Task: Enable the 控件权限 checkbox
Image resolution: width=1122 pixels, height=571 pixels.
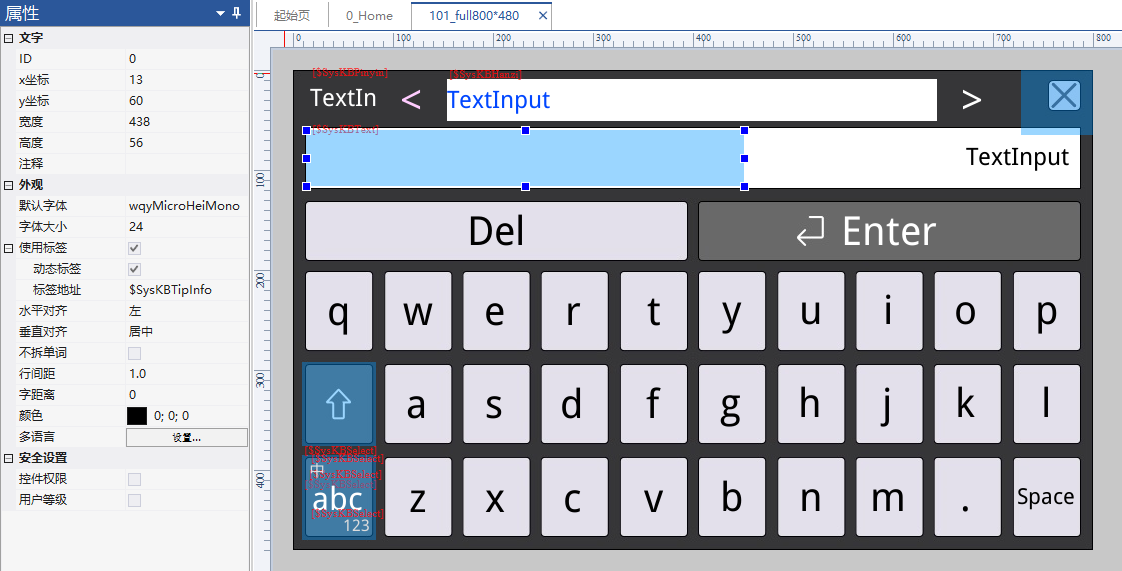Action: pyautogui.click(x=134, y=479)
